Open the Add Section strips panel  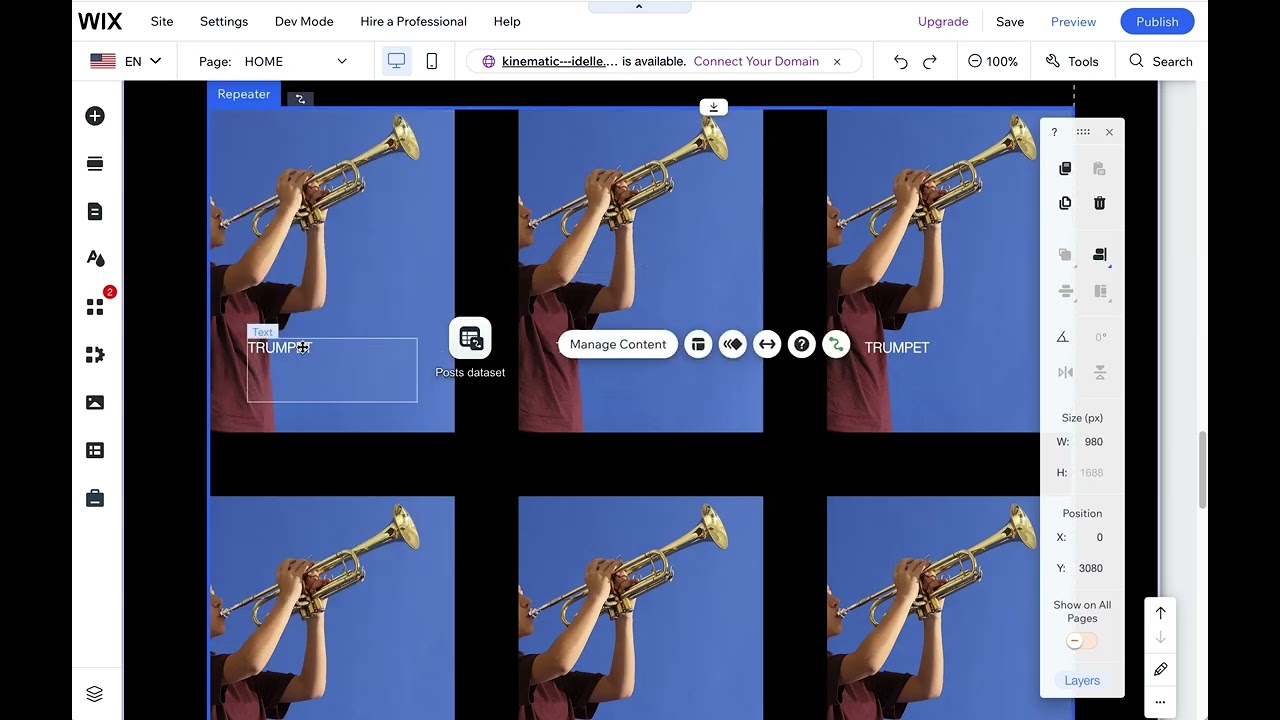coord(95,163)
